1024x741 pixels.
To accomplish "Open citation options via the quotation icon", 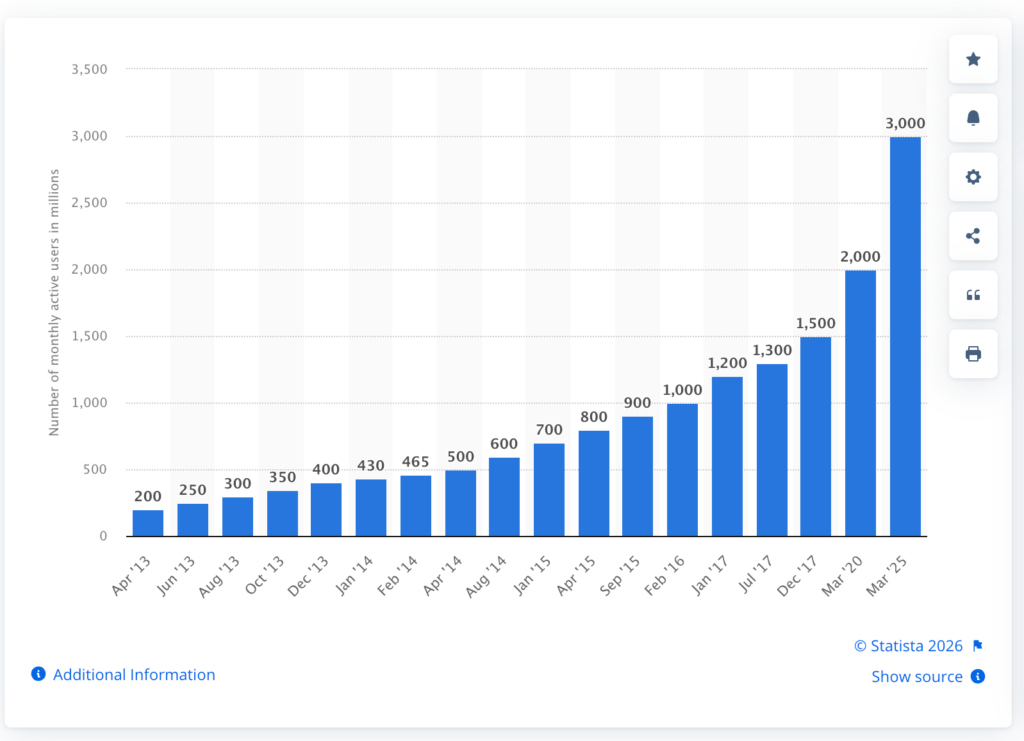I will pos(972,294).
